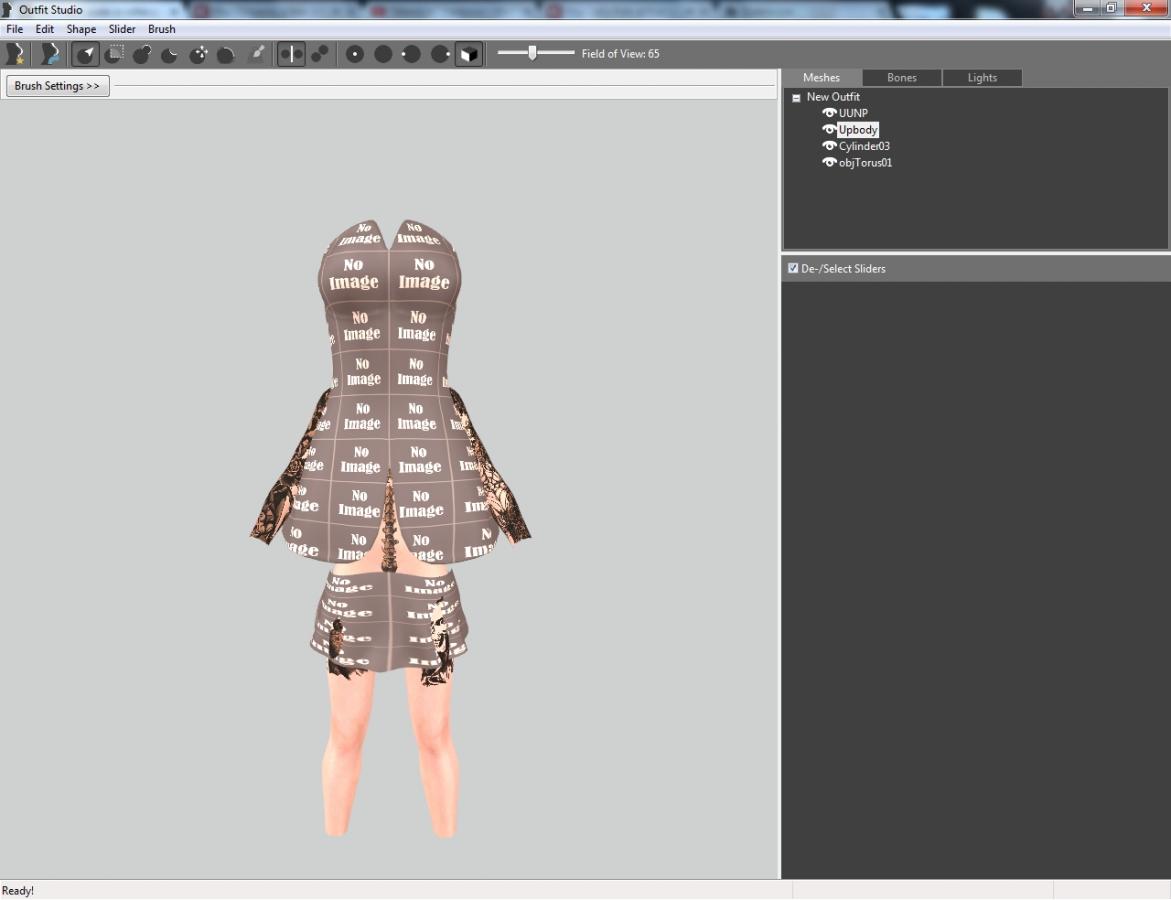
Task: Hide the Upbody mesh via eye icon
Action: (829, 129)
